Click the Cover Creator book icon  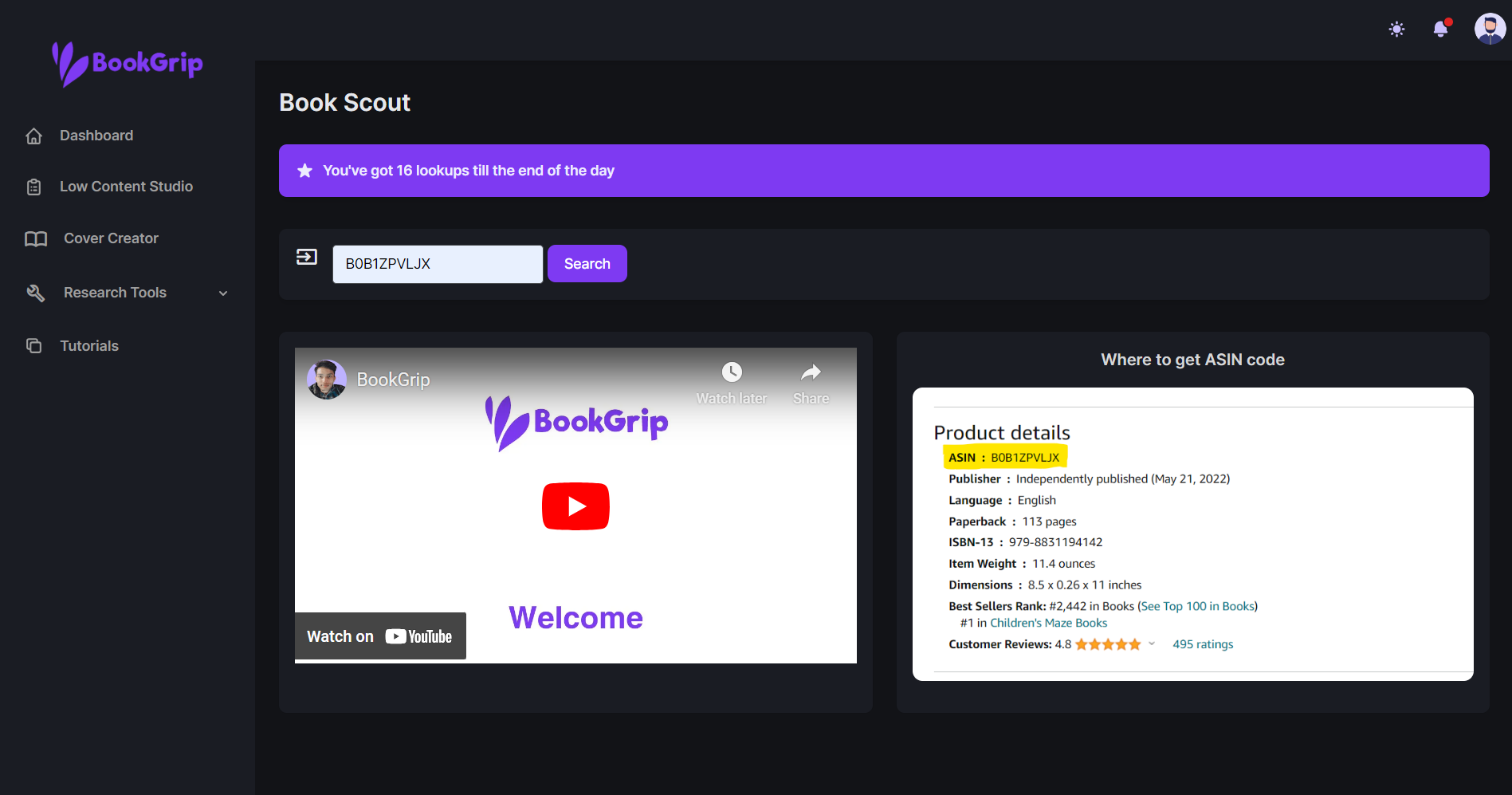pyautogui.click(x=36, y=238)
